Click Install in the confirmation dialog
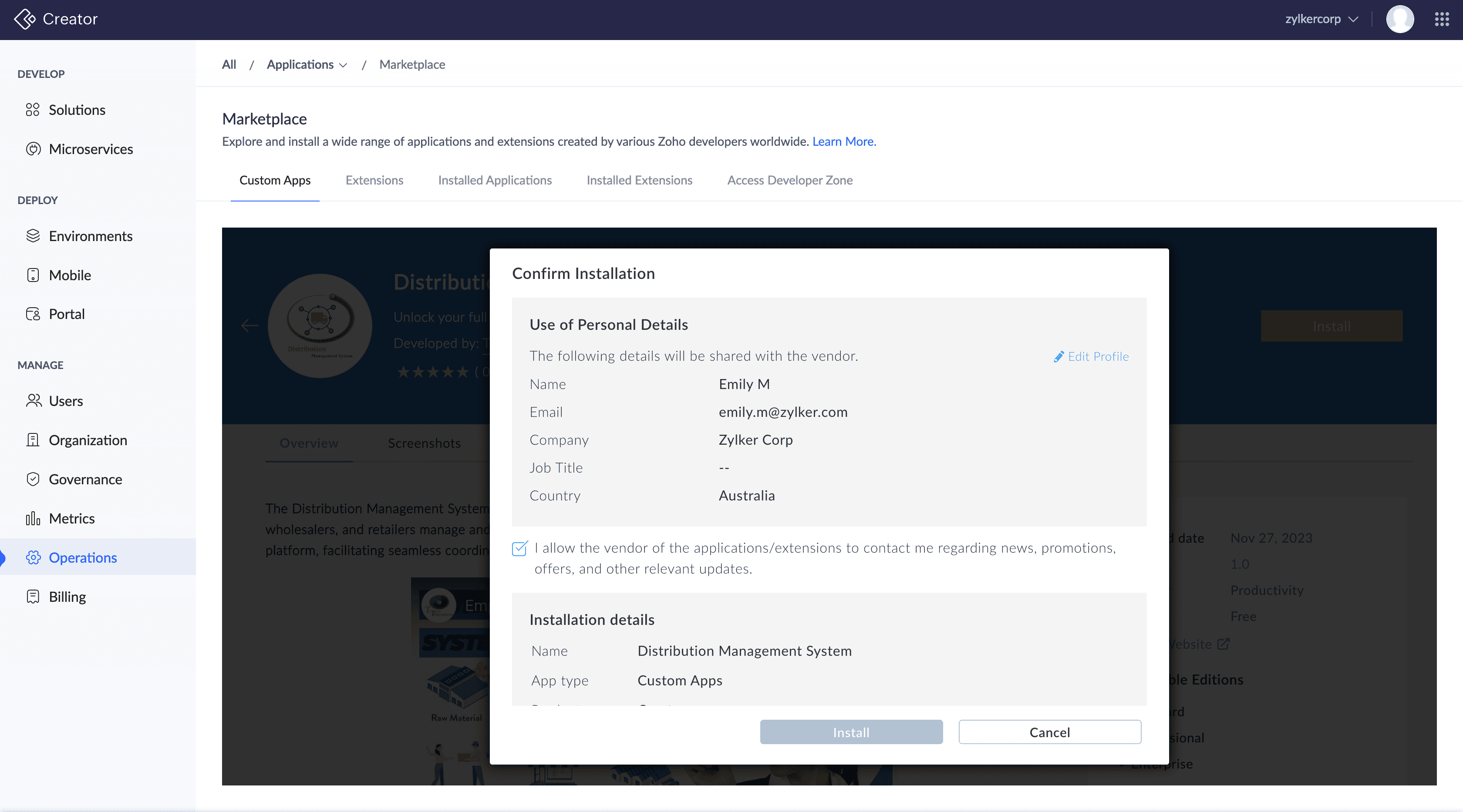This screenshot has height=812, width=1463. [851, 732]
